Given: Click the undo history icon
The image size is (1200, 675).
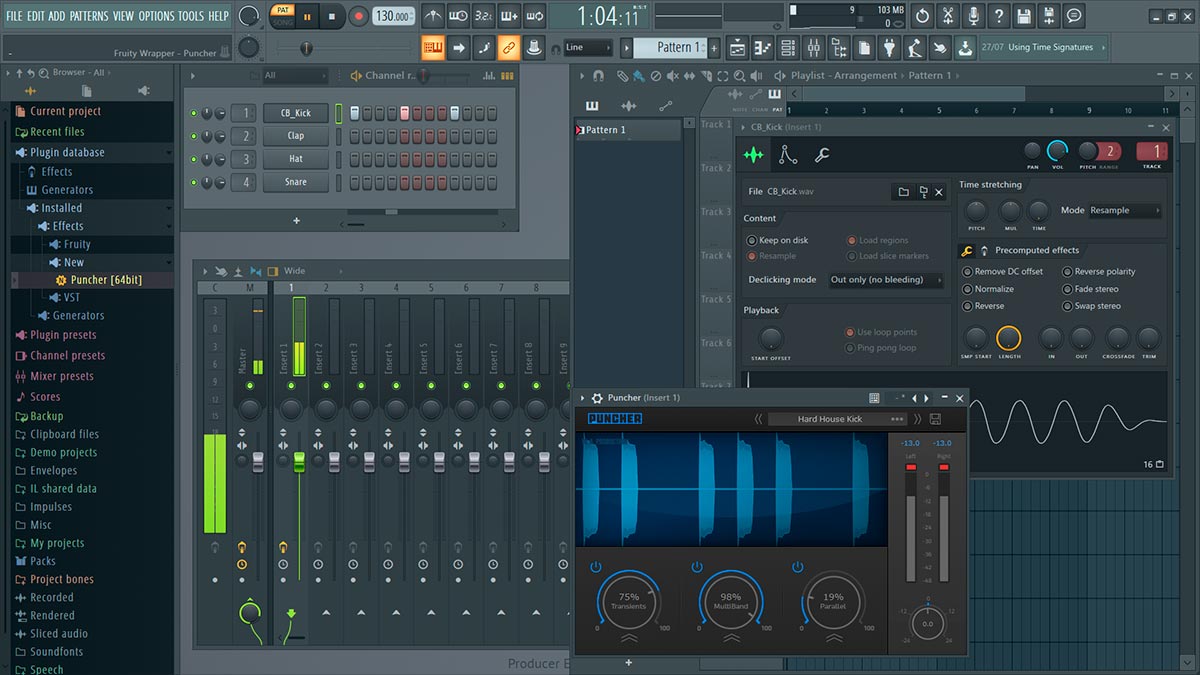Looking at the screenshot, I should pos(922,16).
